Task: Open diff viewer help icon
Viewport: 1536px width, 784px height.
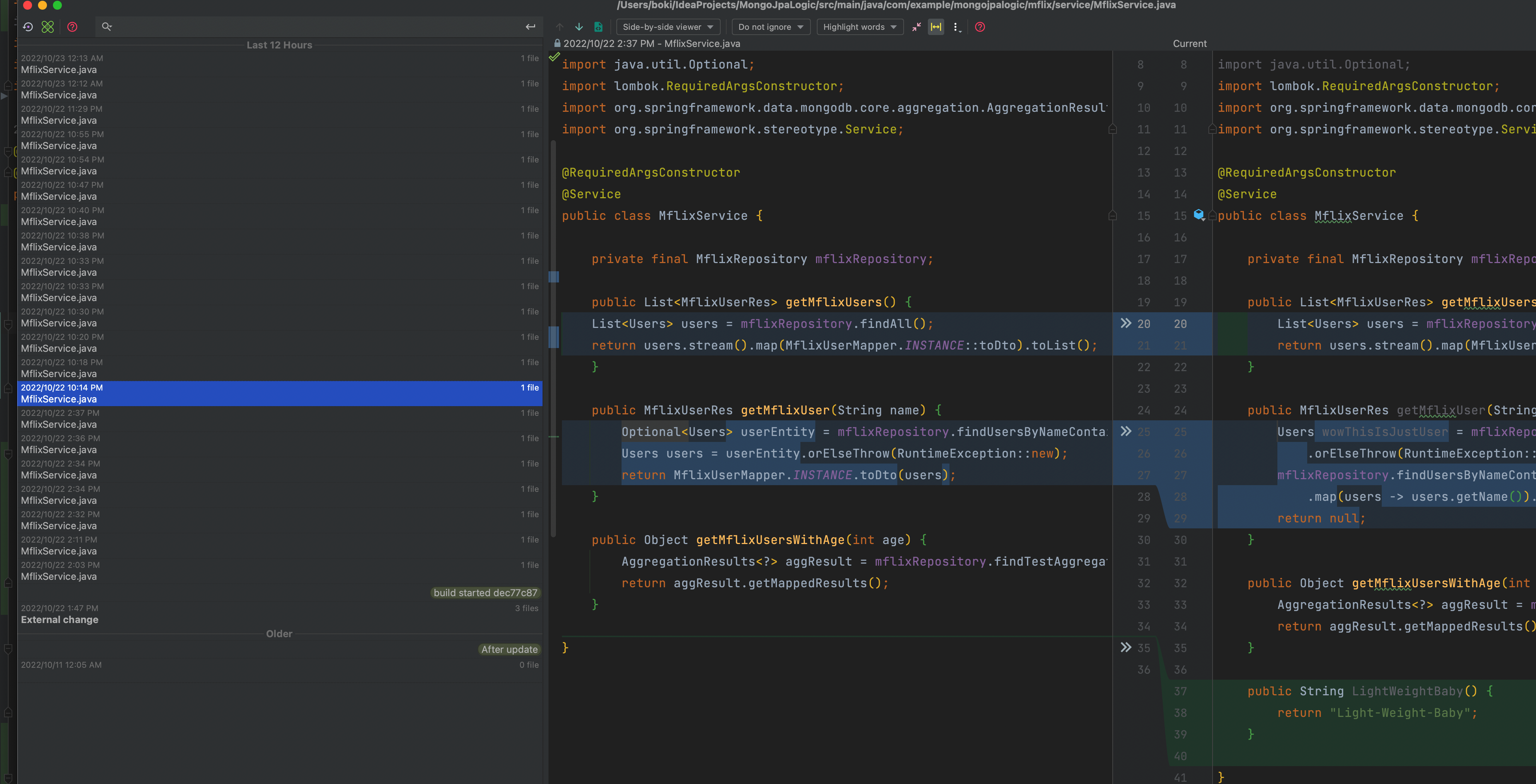Action: click(980, 27)
